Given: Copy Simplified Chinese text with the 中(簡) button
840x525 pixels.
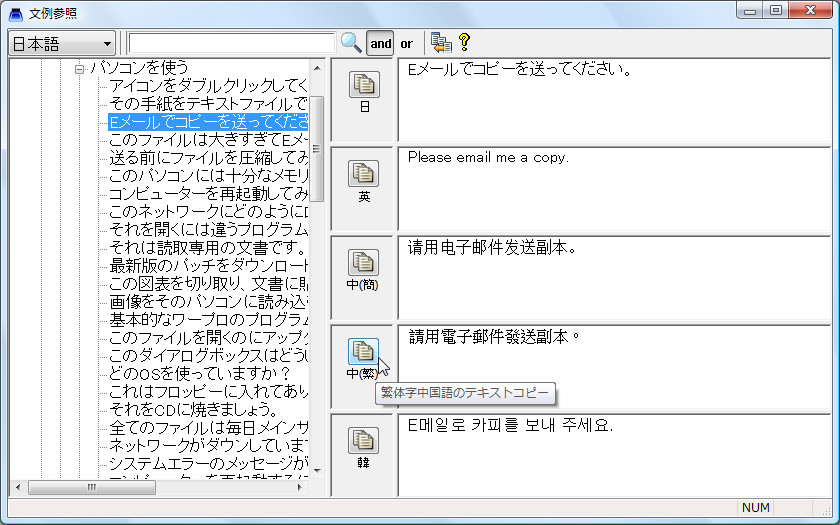Looking at the screenshot, I should [364, 262].
